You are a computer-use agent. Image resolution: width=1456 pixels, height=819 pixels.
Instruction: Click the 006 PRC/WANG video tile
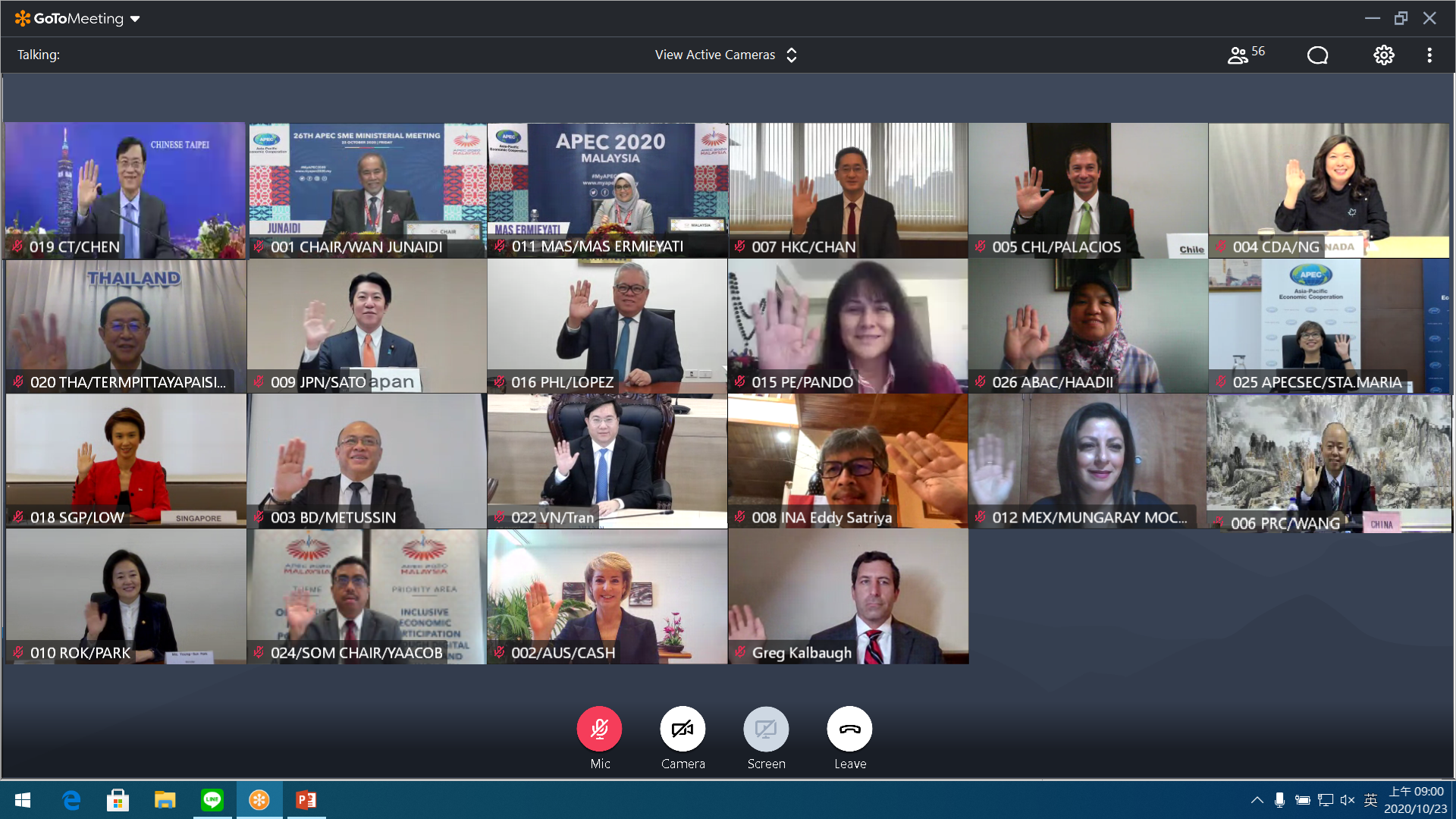coord(1329,463)
